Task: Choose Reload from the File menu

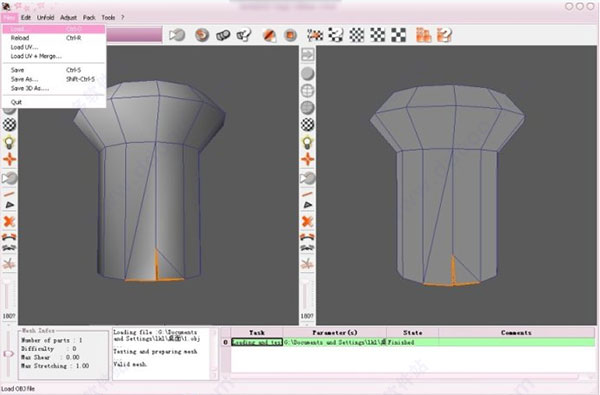Action: 54,38
